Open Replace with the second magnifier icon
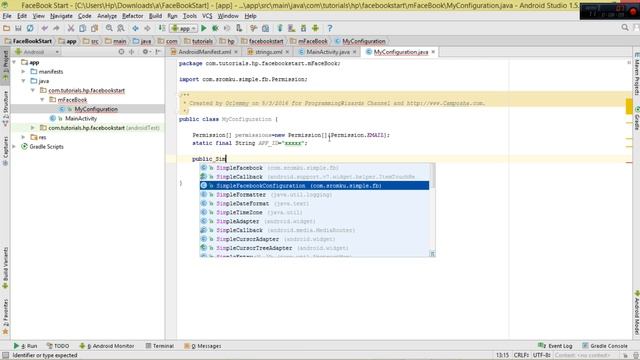 click(121, 28)
